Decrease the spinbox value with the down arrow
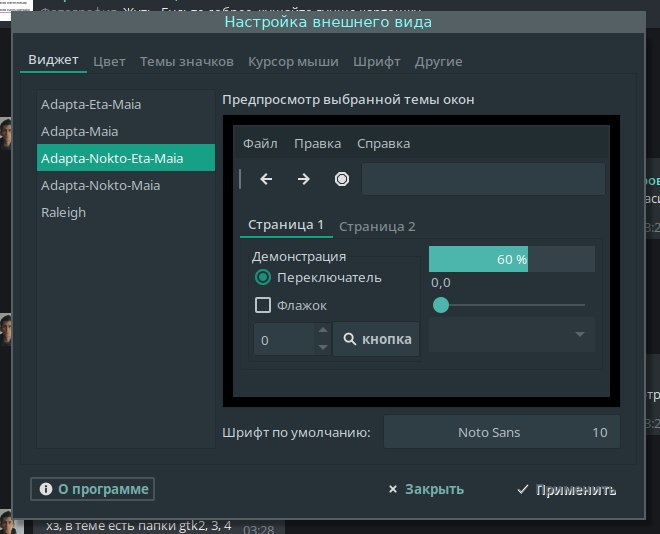Viewport: 660px width, 534px height. [322, 348]
